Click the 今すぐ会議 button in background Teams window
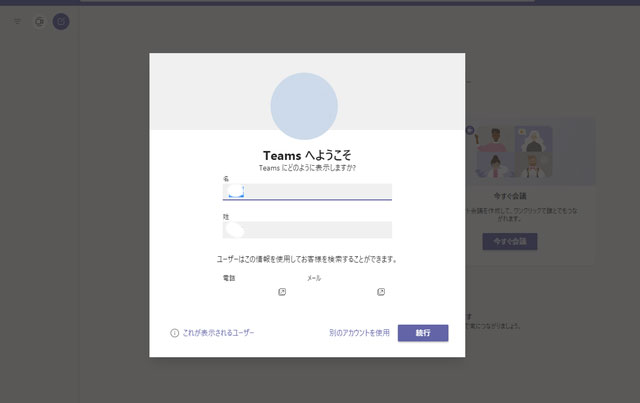 [x=510, y=241]
